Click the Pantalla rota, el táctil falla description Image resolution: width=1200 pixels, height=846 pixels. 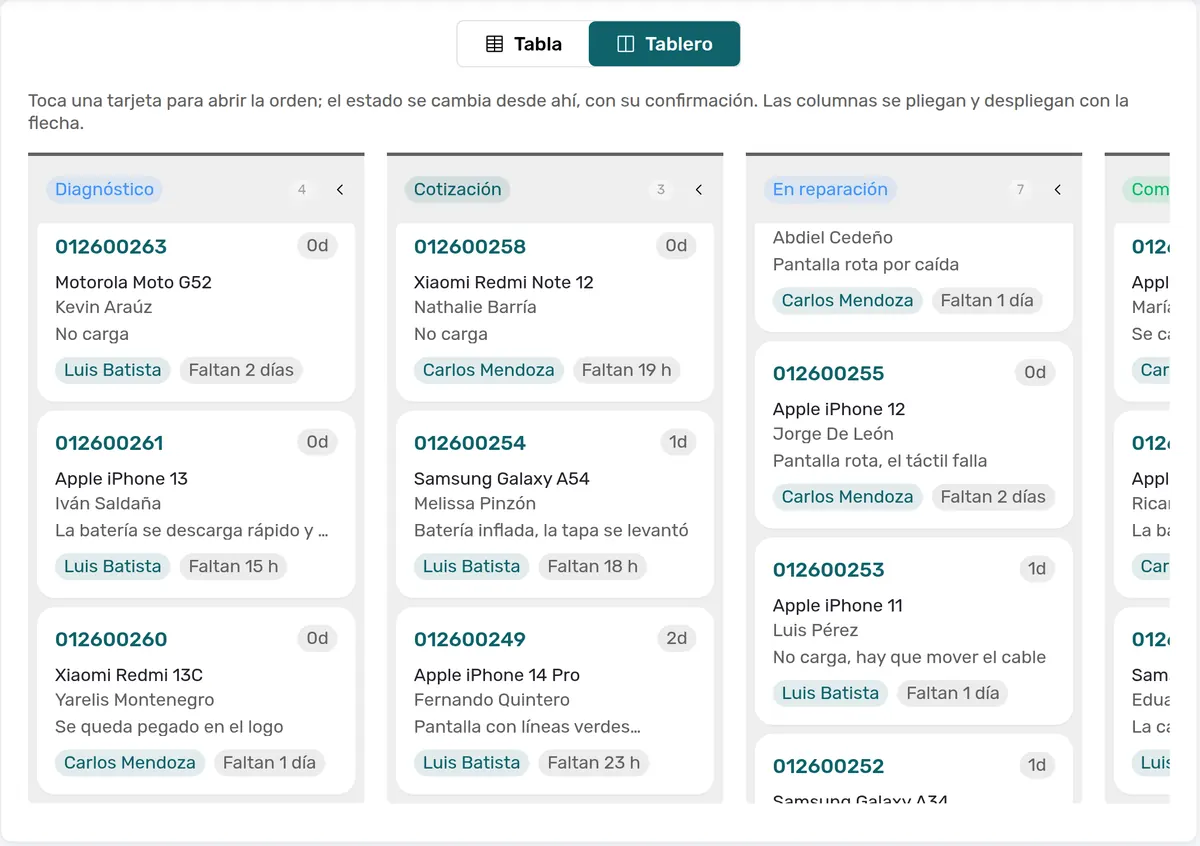coord(880,461)
